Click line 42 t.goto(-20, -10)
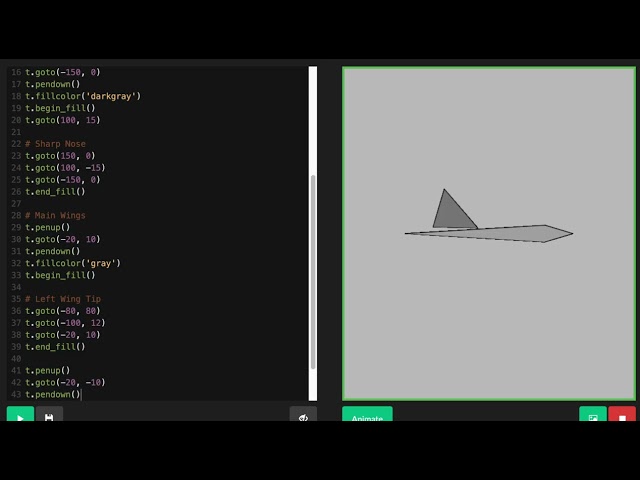The width and height of the screenshot is (640, 480). tap(65, 382)
